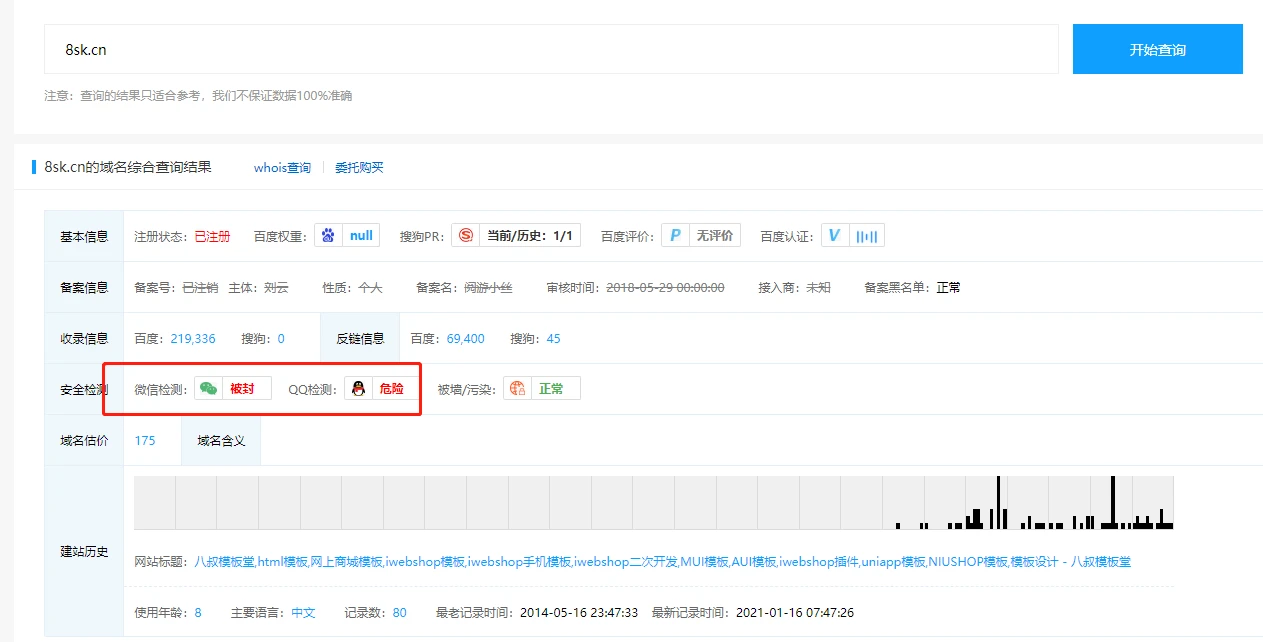Image resolution: width=1263 pixels, height=642 pixels.
Task: Click the Baidu rating P icon
Action: coord(675,236)
